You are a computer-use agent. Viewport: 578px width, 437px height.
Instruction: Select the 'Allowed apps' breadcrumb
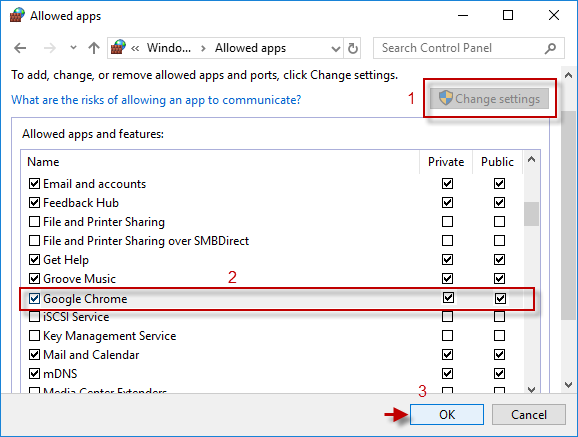point(250,48)
